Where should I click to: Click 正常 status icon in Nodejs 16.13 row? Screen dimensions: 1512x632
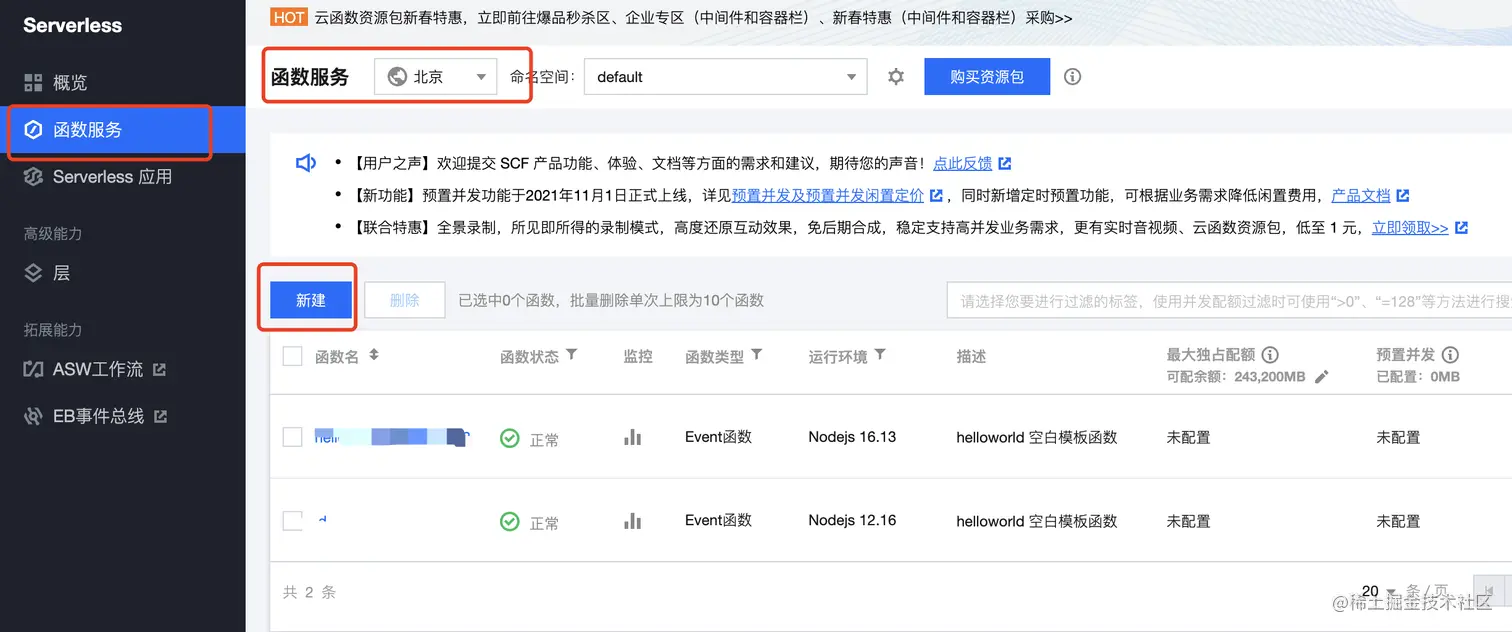tap(510, 438)
